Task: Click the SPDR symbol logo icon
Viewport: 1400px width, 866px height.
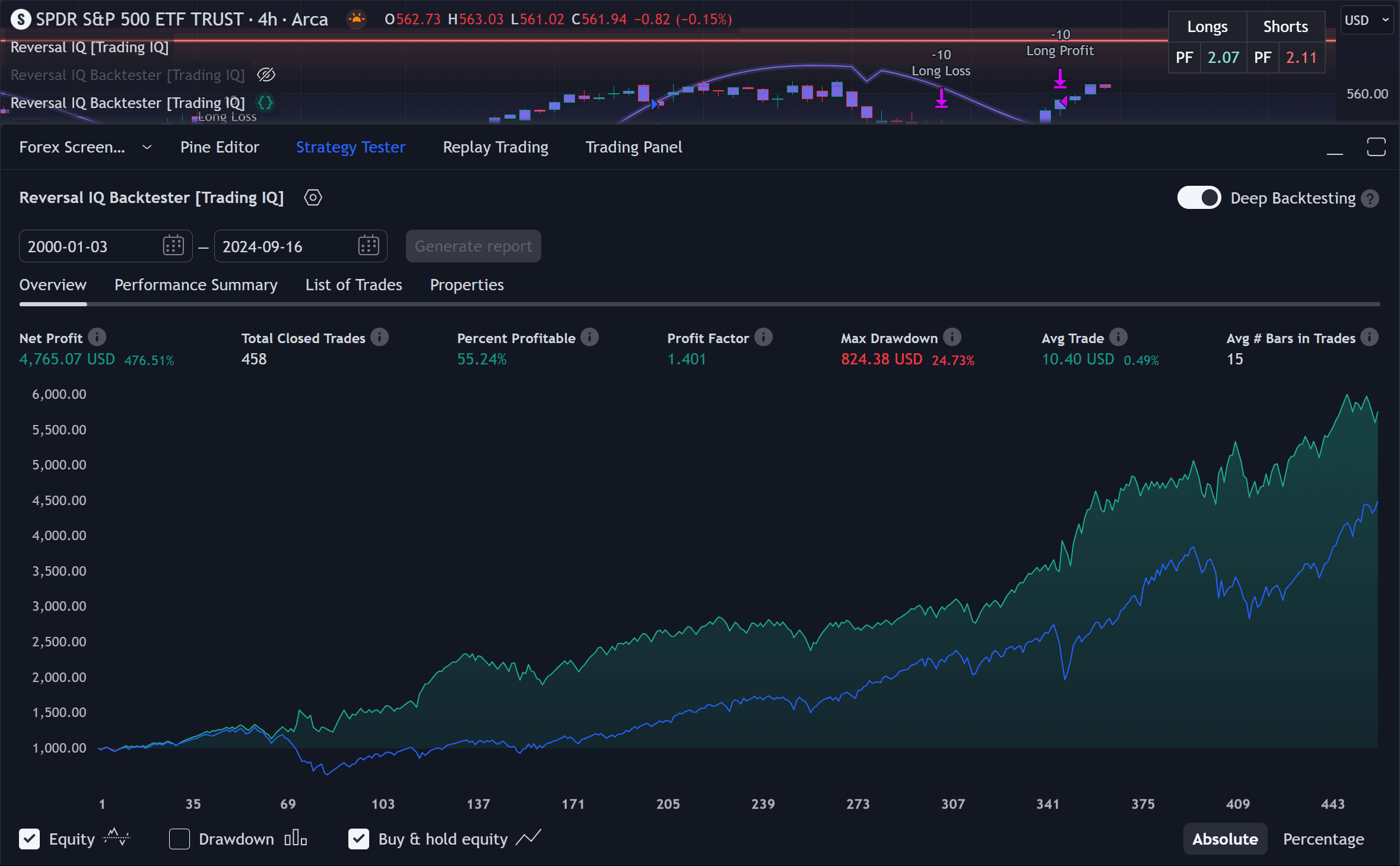Action: point(21,20)
